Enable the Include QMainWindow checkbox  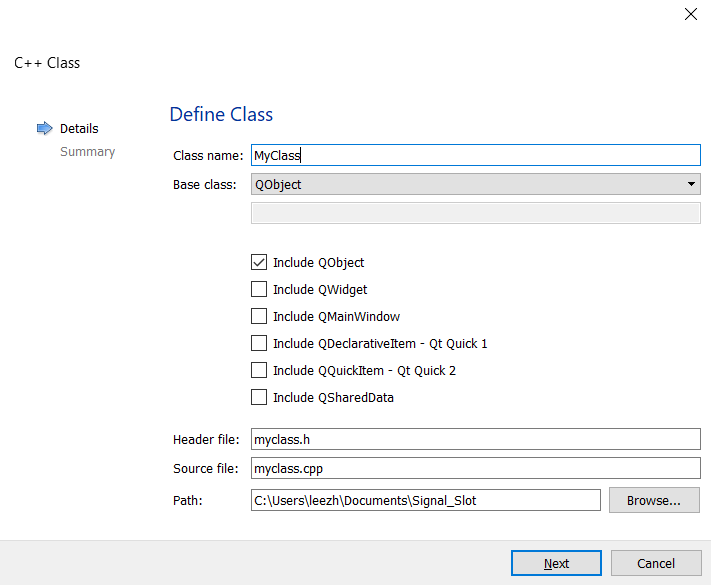259,317
